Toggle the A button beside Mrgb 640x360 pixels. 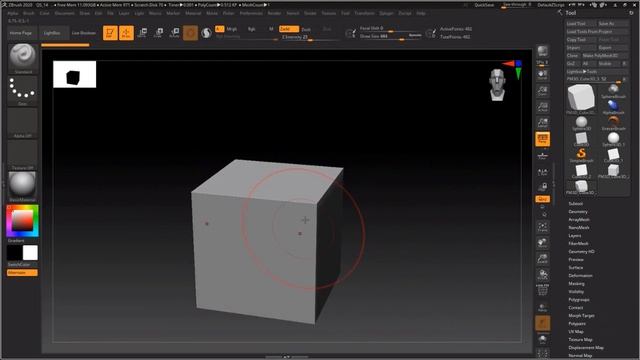click(219, 29)
